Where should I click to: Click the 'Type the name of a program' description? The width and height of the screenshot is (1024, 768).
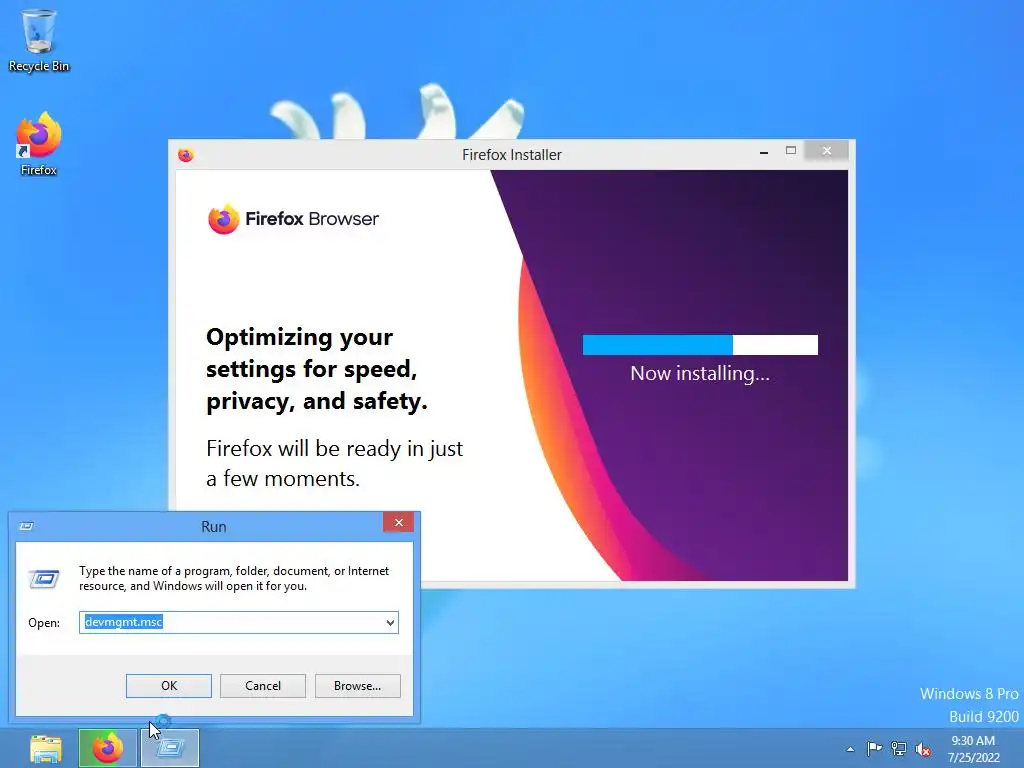(x=234, y=579)
